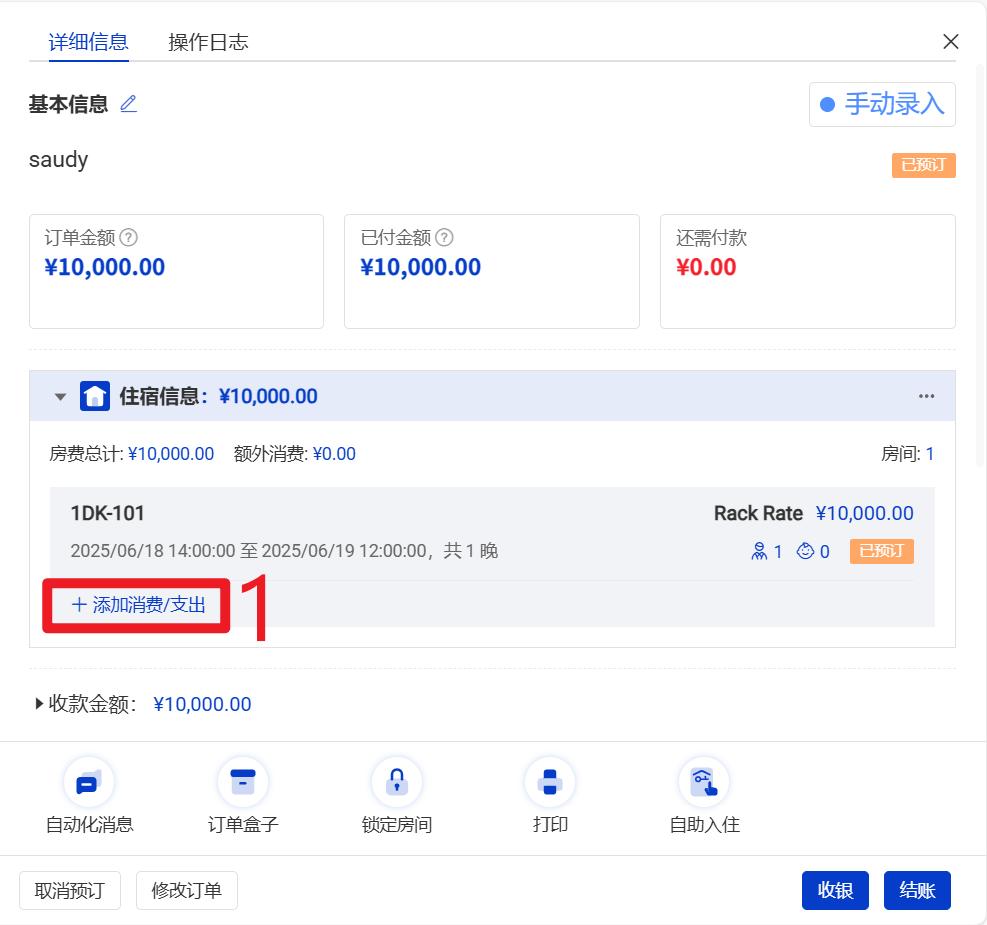Click the 取消预订 button
987x925 pixels.
(70, 890)
